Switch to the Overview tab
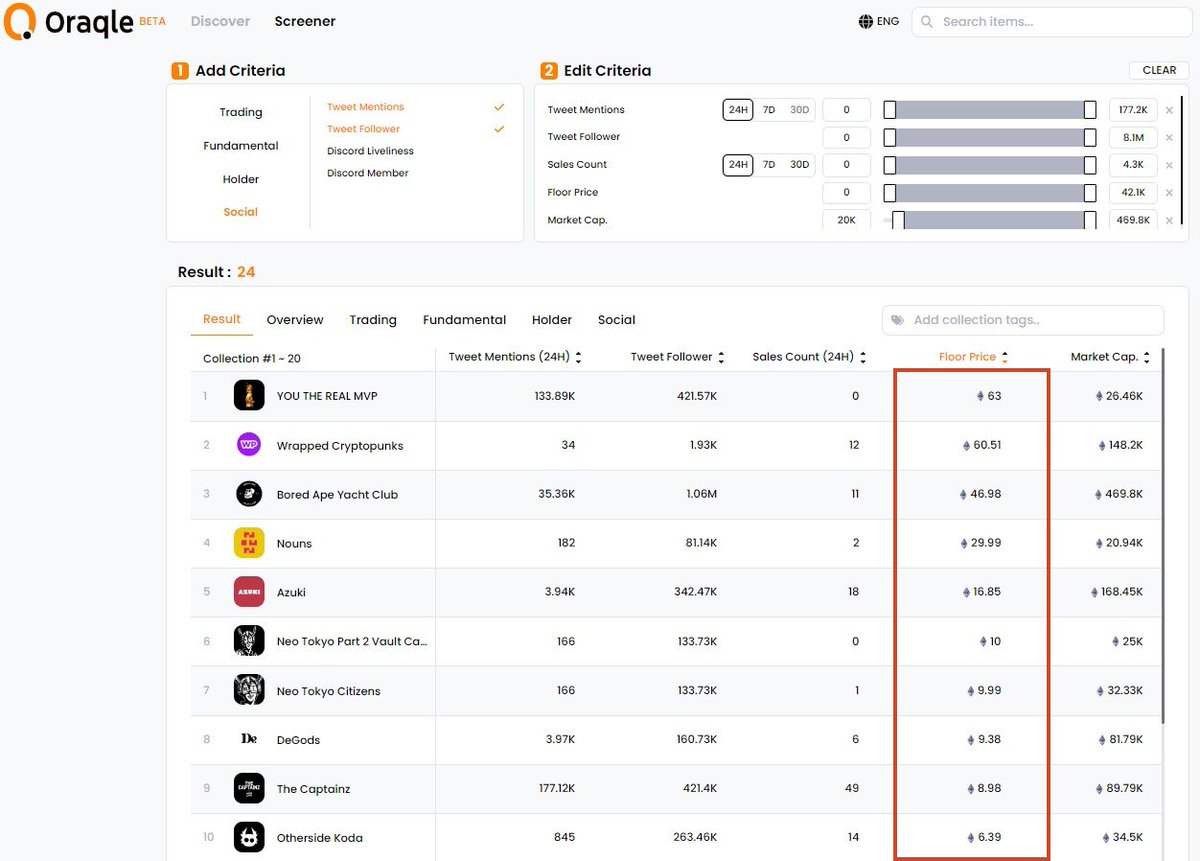The image size is (1200, 861). coord(295,320)
